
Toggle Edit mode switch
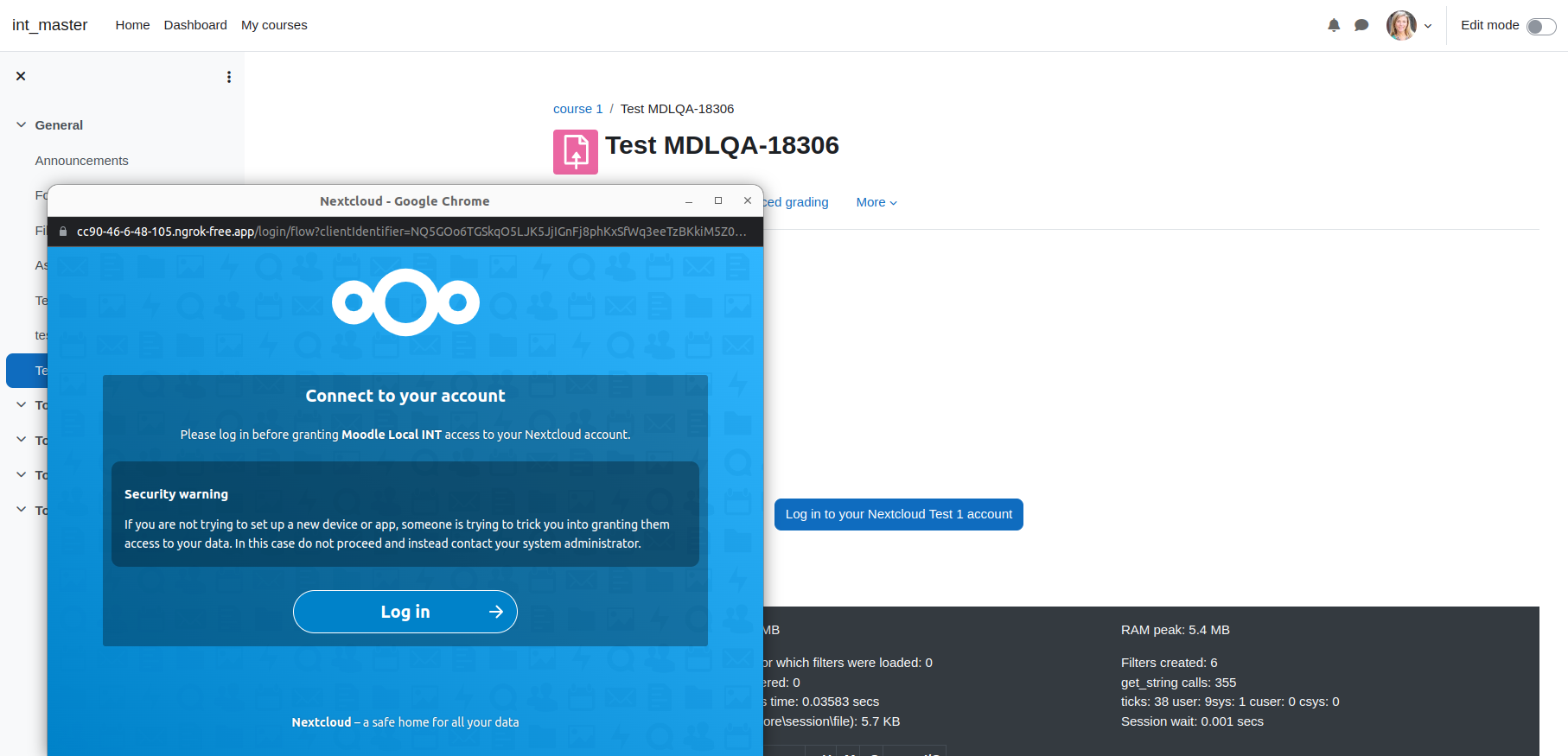coord(1541,26)
